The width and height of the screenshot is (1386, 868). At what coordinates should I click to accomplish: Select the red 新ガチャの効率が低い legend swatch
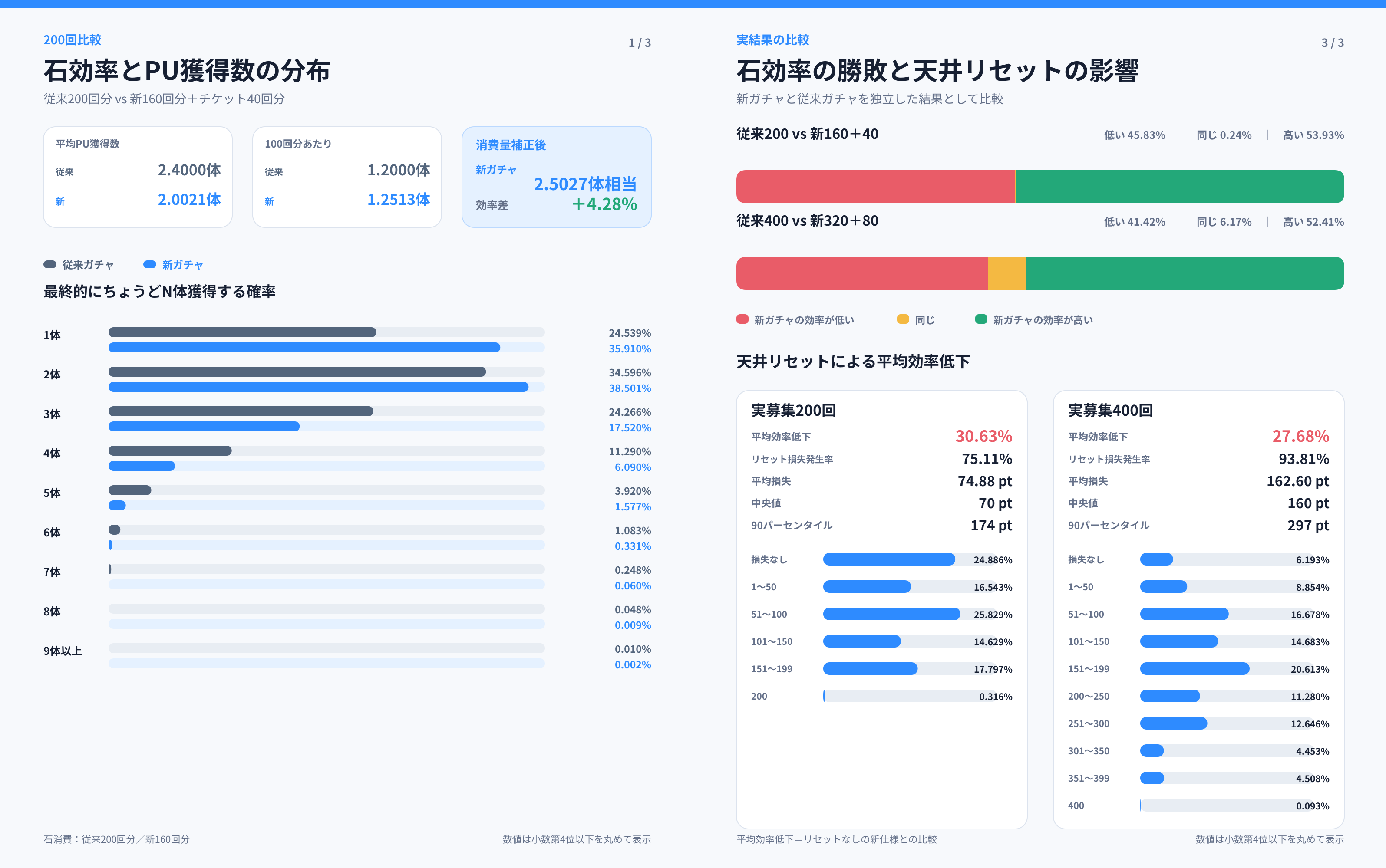tap(742, 319)
